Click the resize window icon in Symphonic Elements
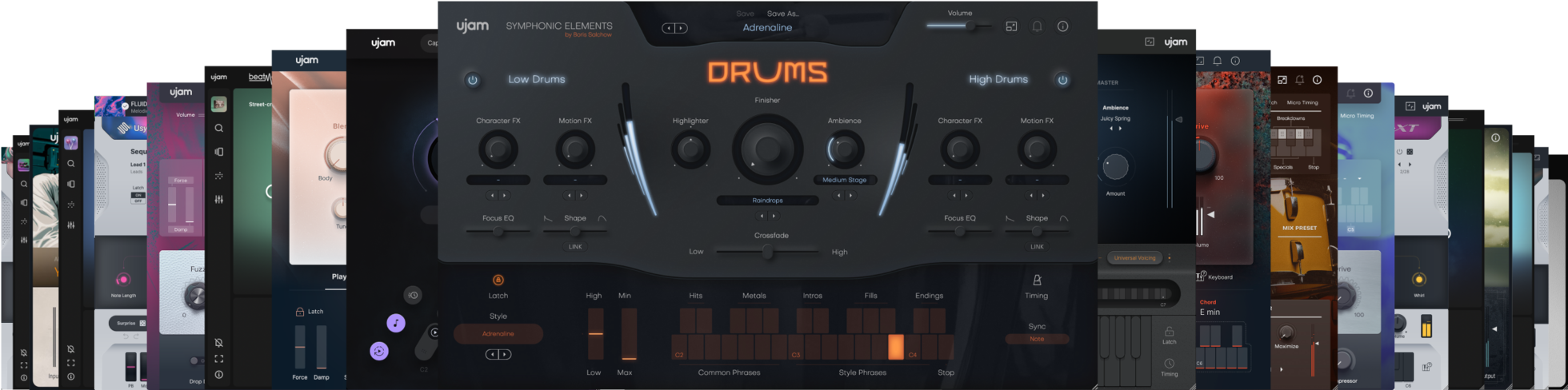1568x390 pixels. (1011, 26)
